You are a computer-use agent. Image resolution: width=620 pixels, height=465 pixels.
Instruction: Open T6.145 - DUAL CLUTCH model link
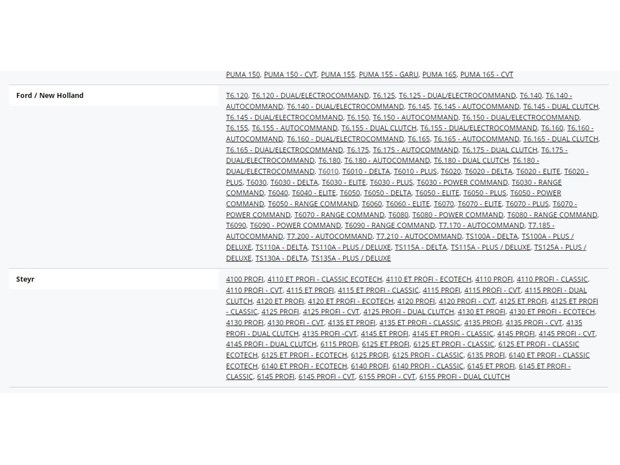561,106
